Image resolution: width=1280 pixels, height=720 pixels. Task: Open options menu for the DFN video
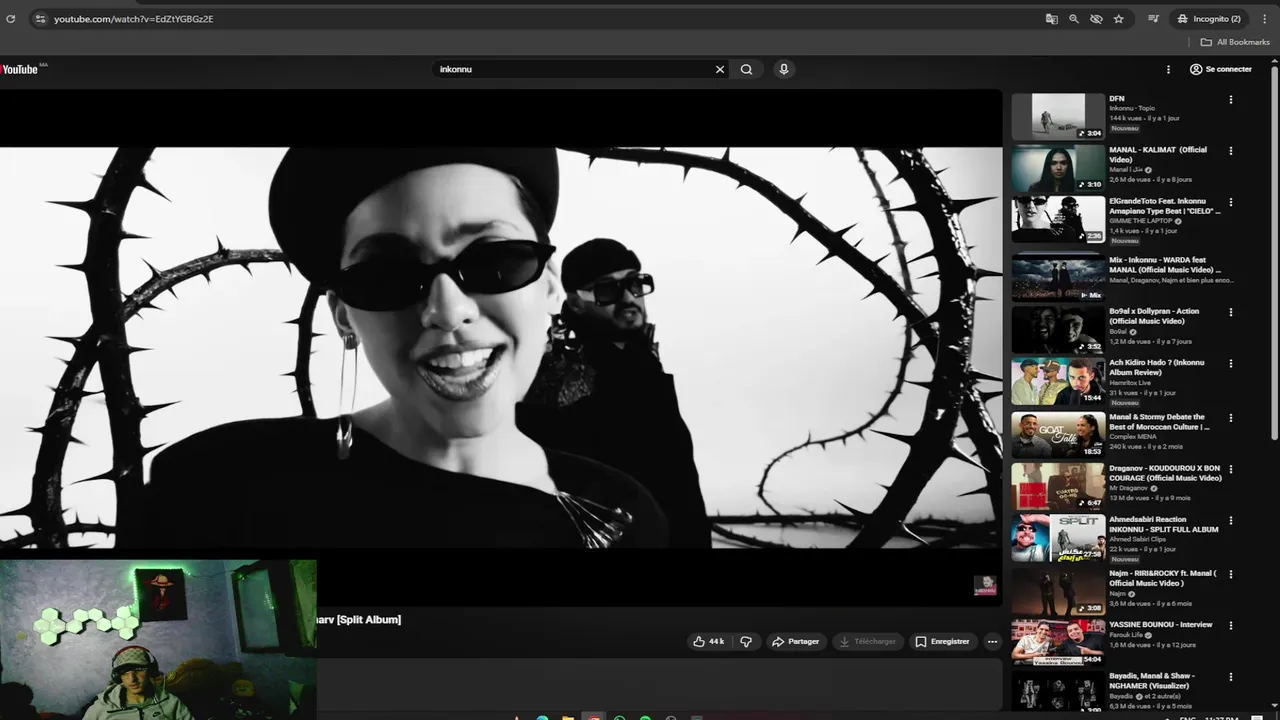click(1231, 100)
